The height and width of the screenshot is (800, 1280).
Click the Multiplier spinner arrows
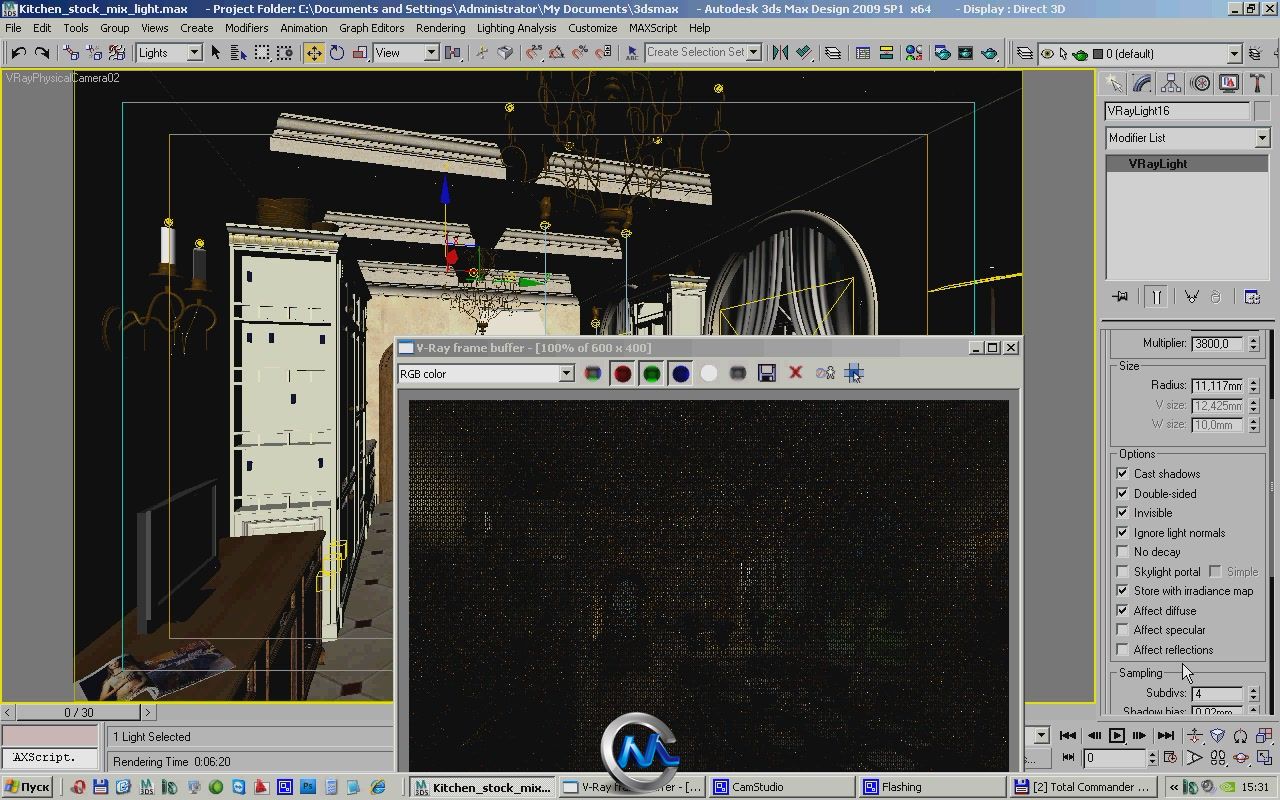[x=1253, y=344]
